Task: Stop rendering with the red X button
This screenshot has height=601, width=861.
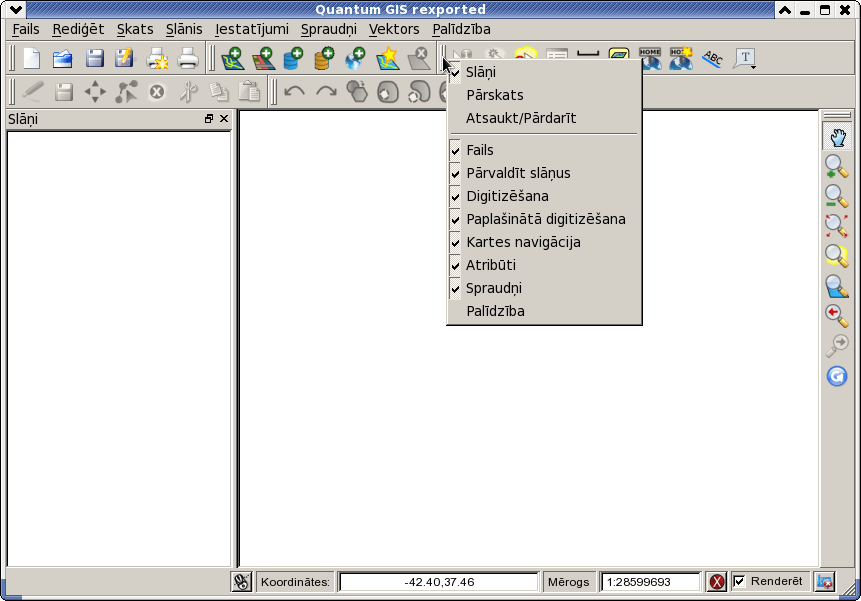Action: [x=717, y=582]
